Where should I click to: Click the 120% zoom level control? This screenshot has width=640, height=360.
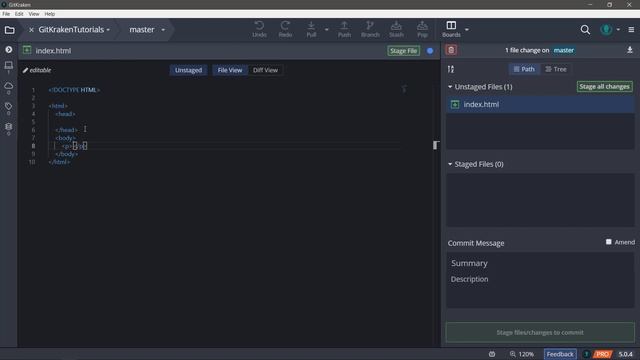click(522, 354)
